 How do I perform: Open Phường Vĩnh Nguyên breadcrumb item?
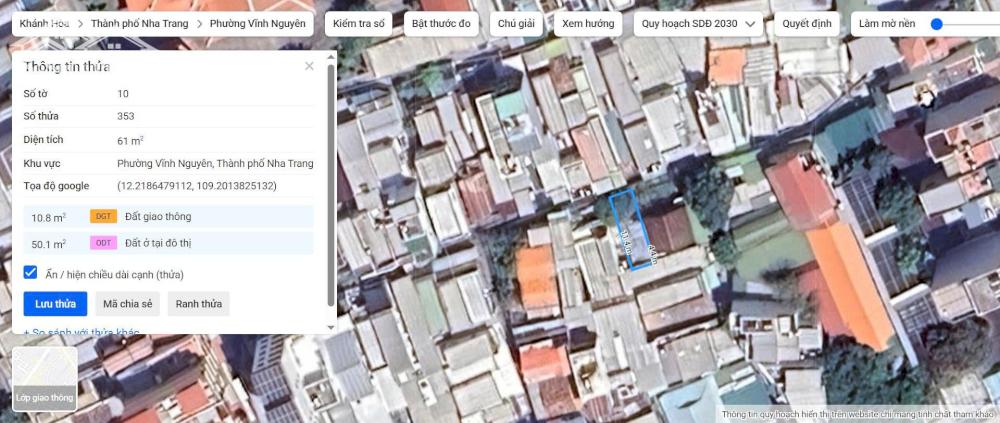[x=257, y=23]
